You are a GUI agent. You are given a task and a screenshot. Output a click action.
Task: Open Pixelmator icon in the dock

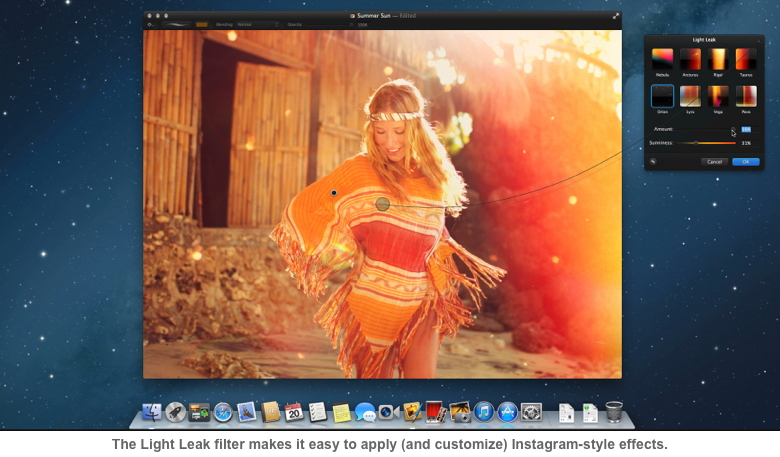[x=412, y=412]
